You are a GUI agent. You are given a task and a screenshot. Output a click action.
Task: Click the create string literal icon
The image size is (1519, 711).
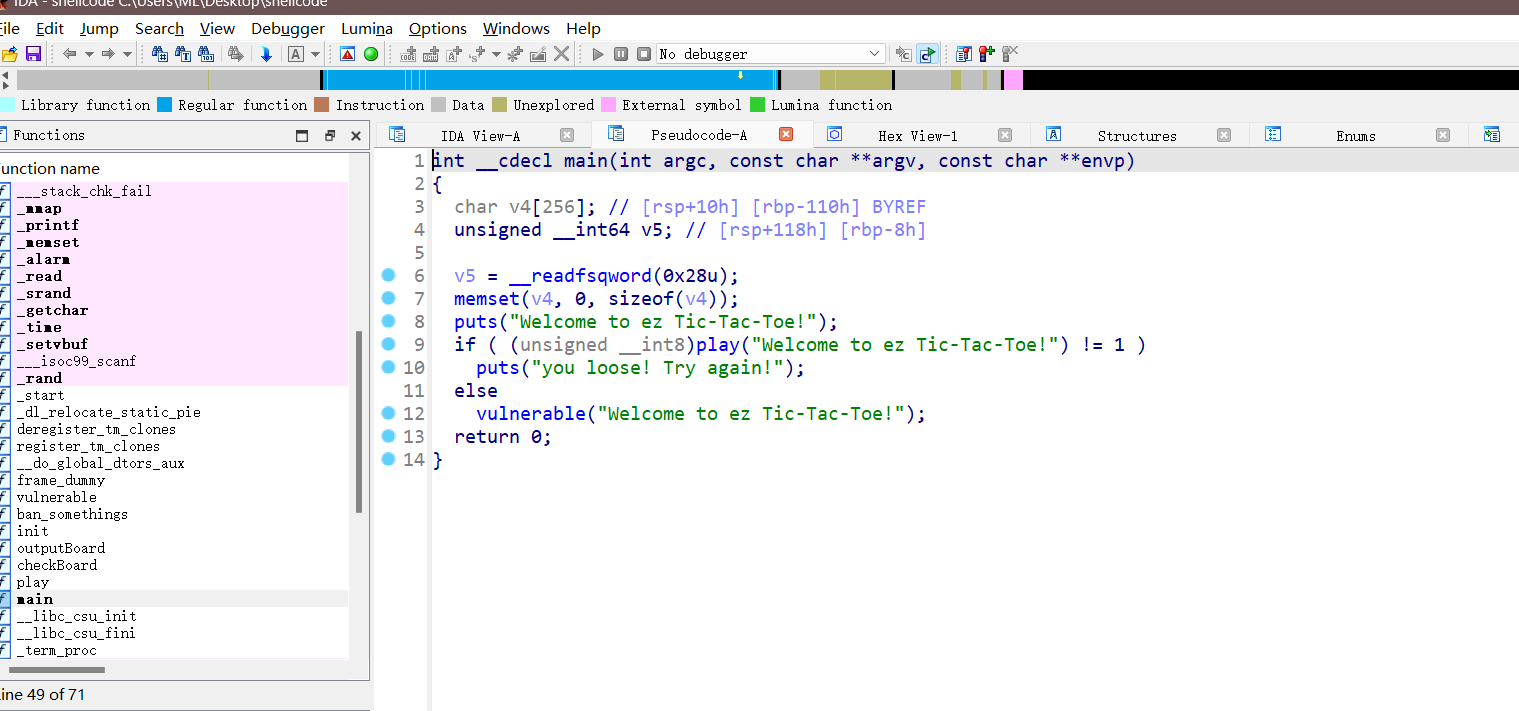(454, 54)
